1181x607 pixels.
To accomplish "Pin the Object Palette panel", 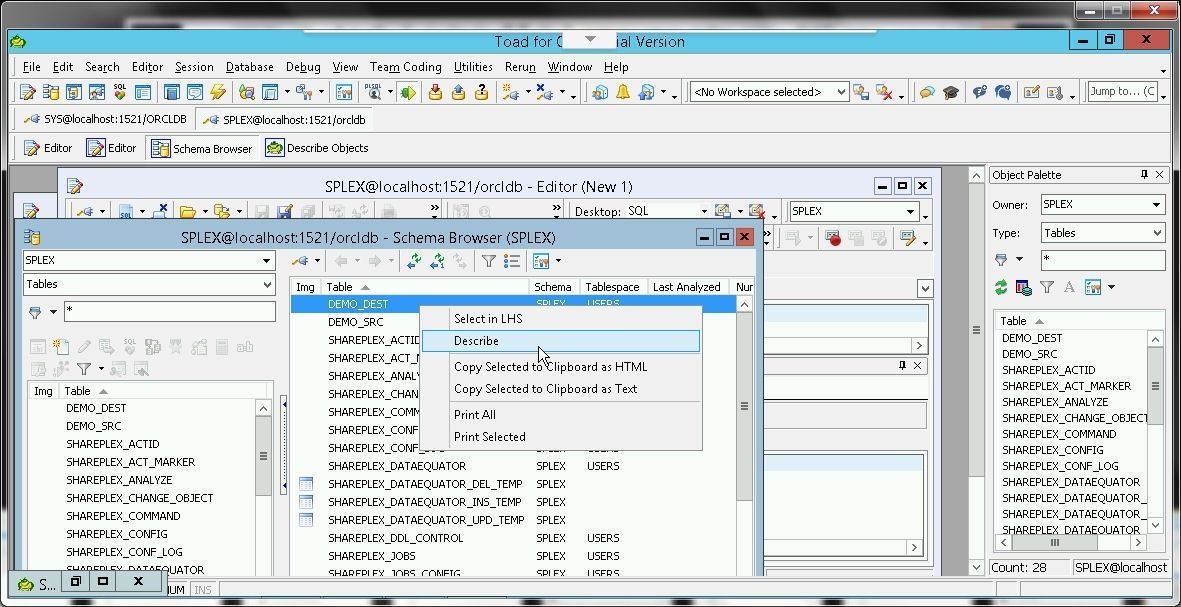I will (x=1144, y=175).
